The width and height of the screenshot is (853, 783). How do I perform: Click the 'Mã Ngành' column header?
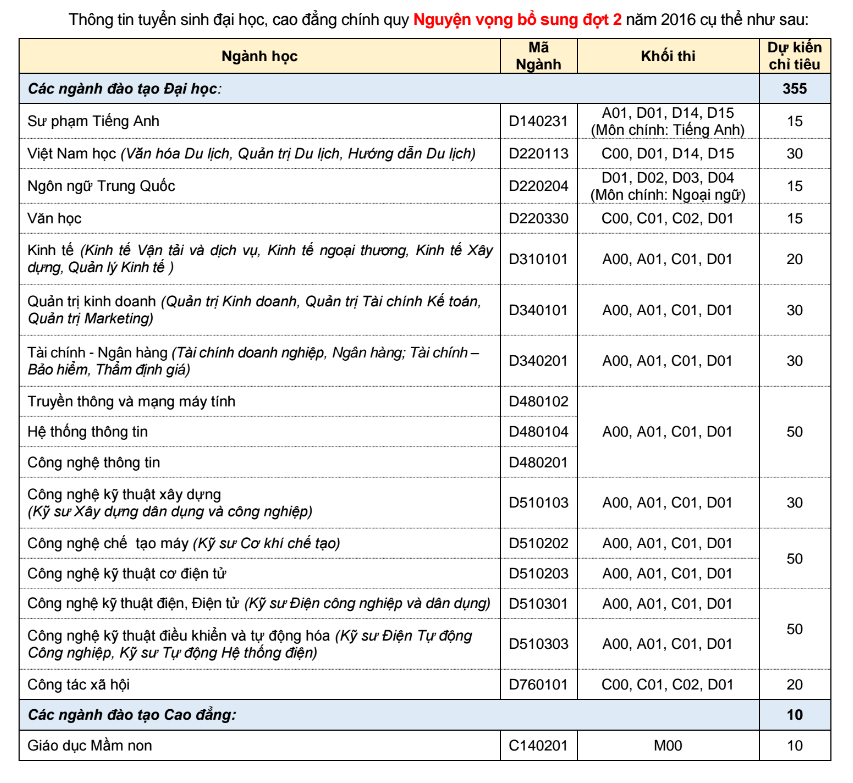[x=539, y=56]
